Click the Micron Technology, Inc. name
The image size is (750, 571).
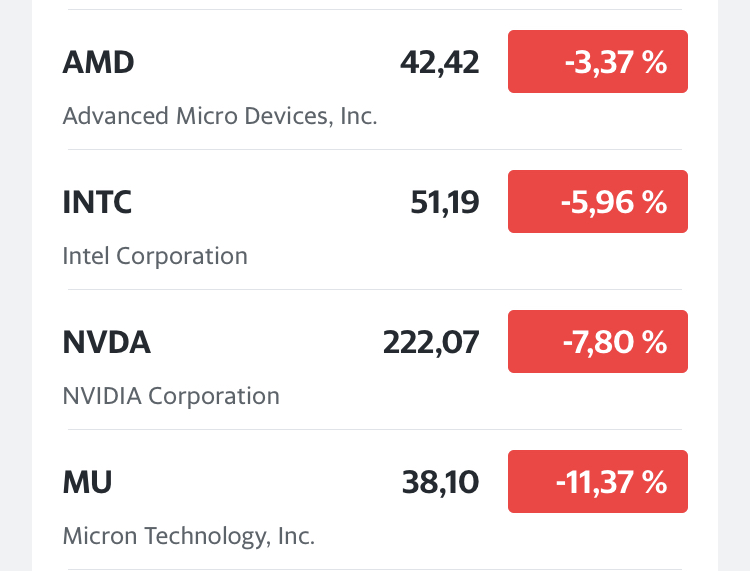(189, 536)
